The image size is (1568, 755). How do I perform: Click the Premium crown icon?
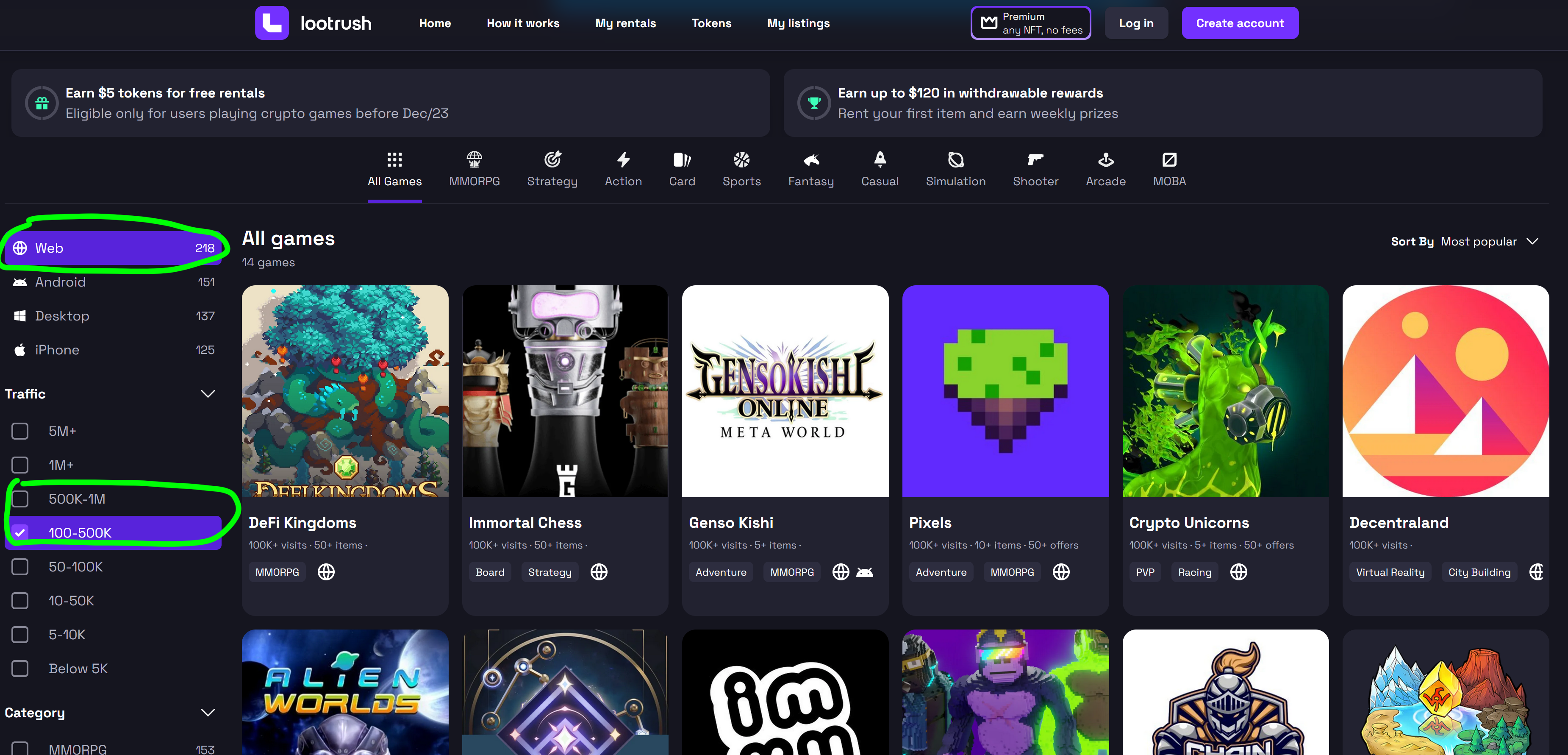989,23
